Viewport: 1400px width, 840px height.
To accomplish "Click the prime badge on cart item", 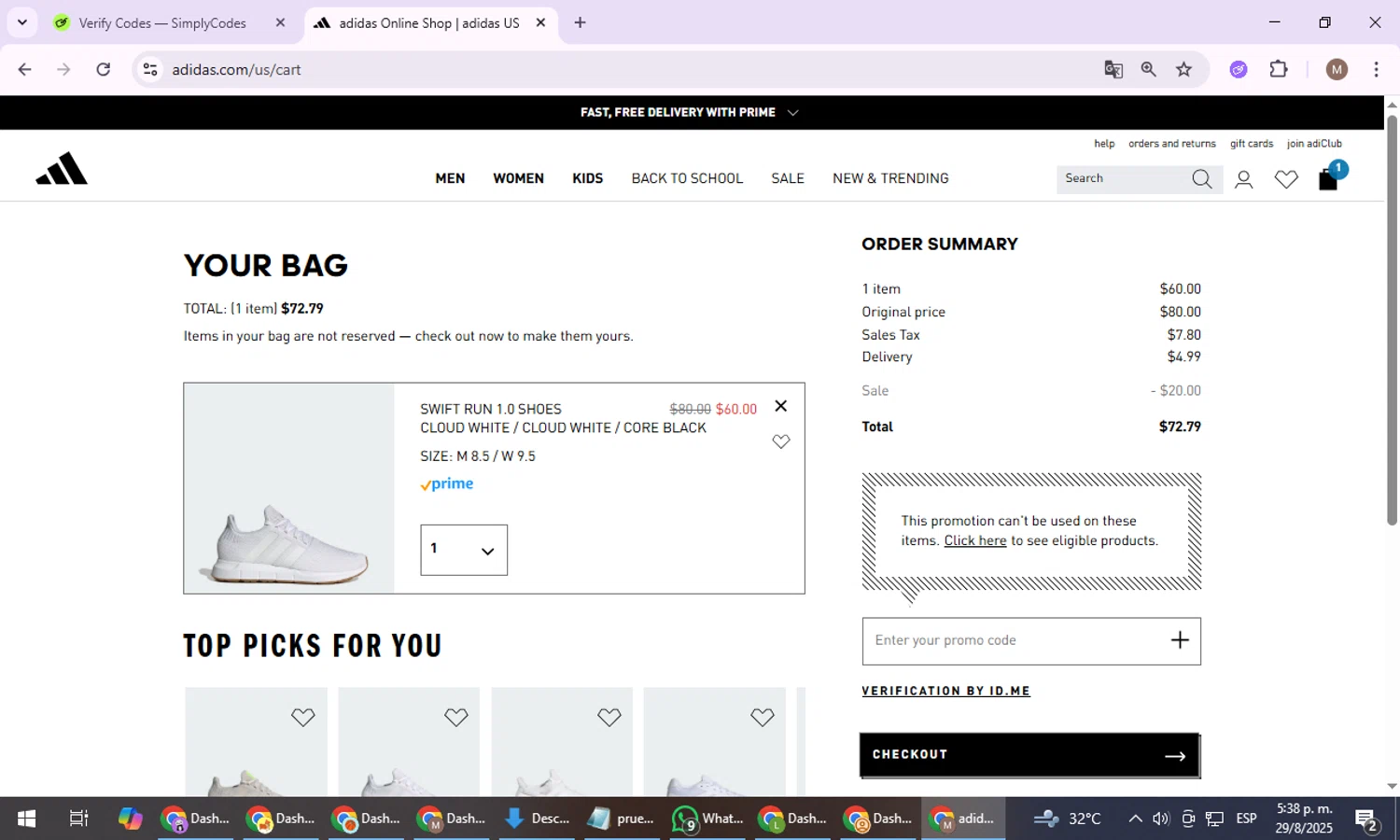I will pyautogui.click(x=447, y=483).
